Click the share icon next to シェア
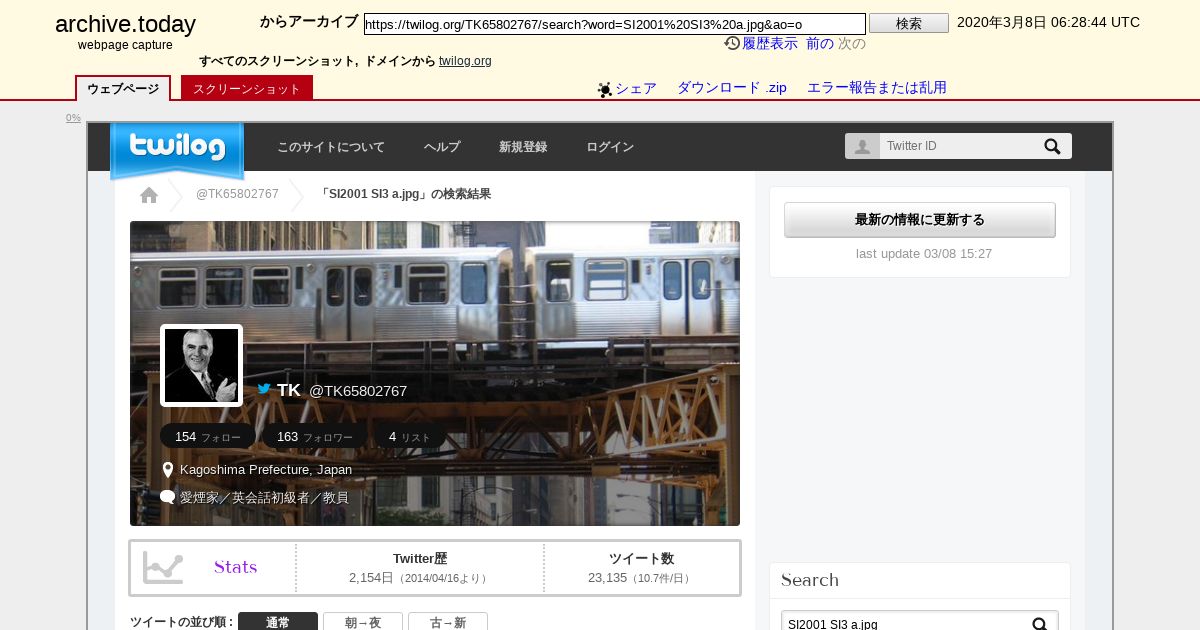The width and height of the screenshot is (1200, 630). (605, 89)
